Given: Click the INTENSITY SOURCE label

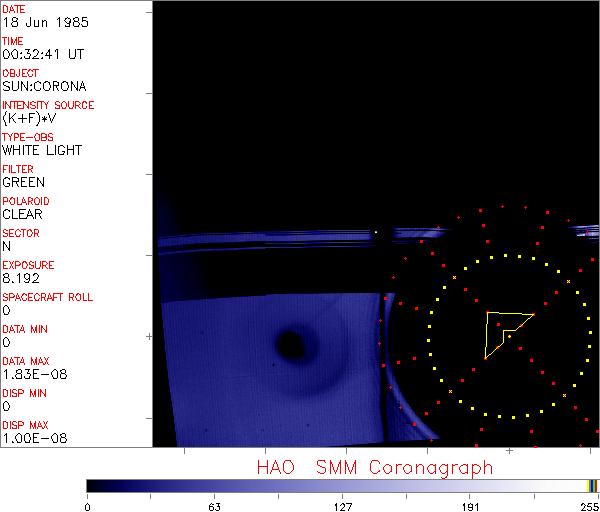Looking at the screenshot, I should pyautogui.click(x=48, y=105).
